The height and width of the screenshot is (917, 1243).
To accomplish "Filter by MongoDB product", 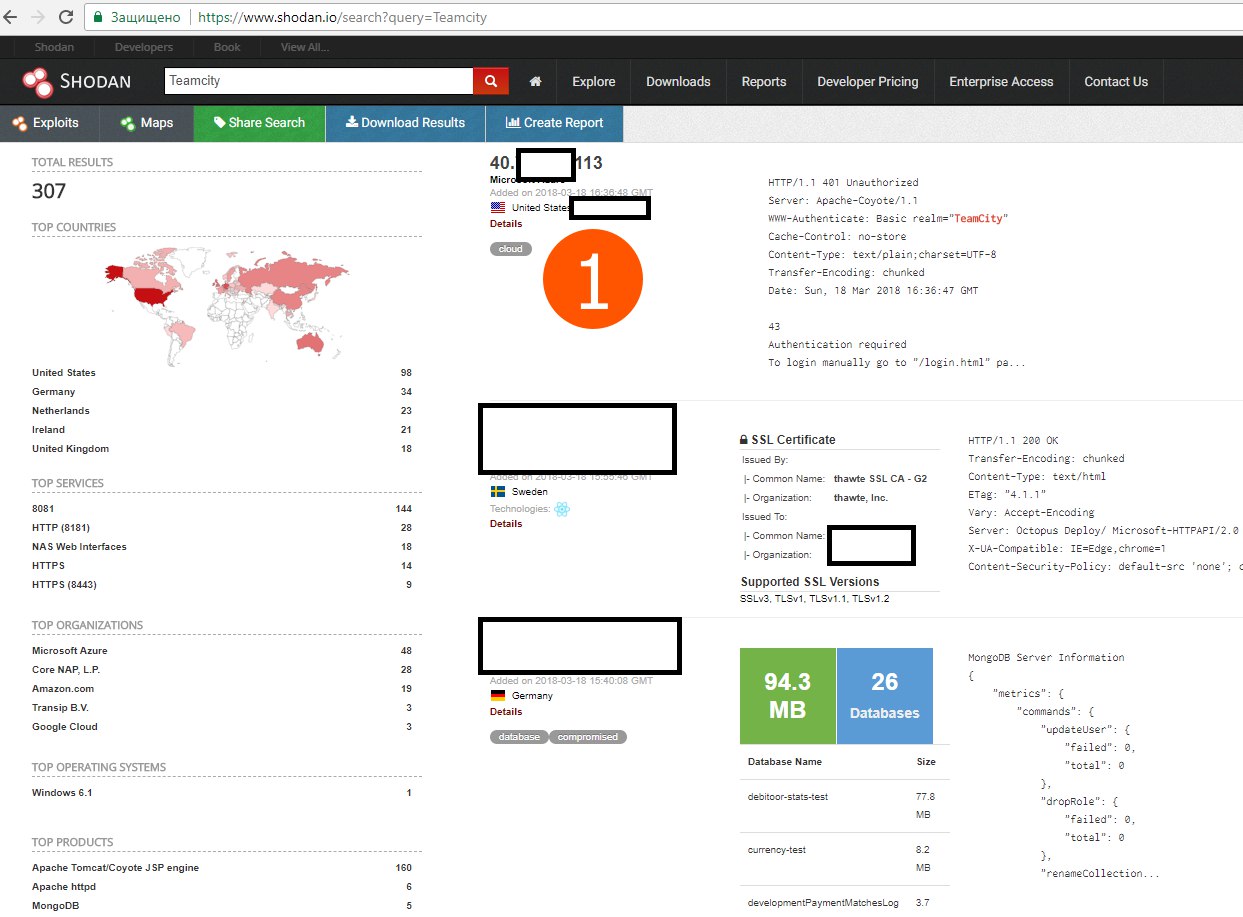I will tap(54, 906).
